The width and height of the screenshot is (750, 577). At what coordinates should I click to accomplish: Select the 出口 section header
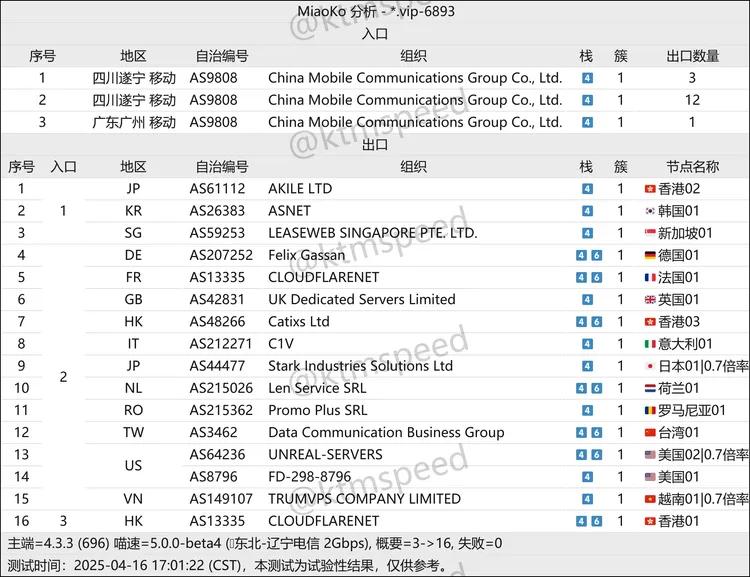coord(375,145)
